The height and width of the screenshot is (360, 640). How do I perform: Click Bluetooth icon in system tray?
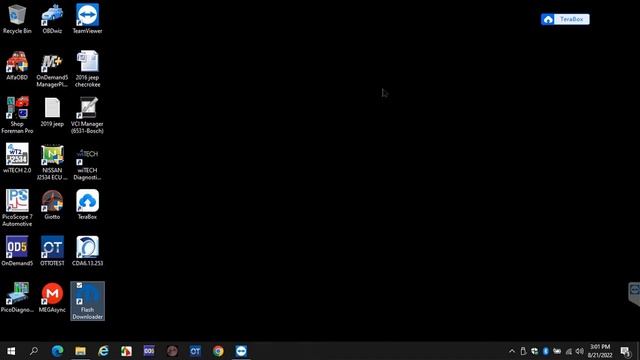tap(546, 351)
